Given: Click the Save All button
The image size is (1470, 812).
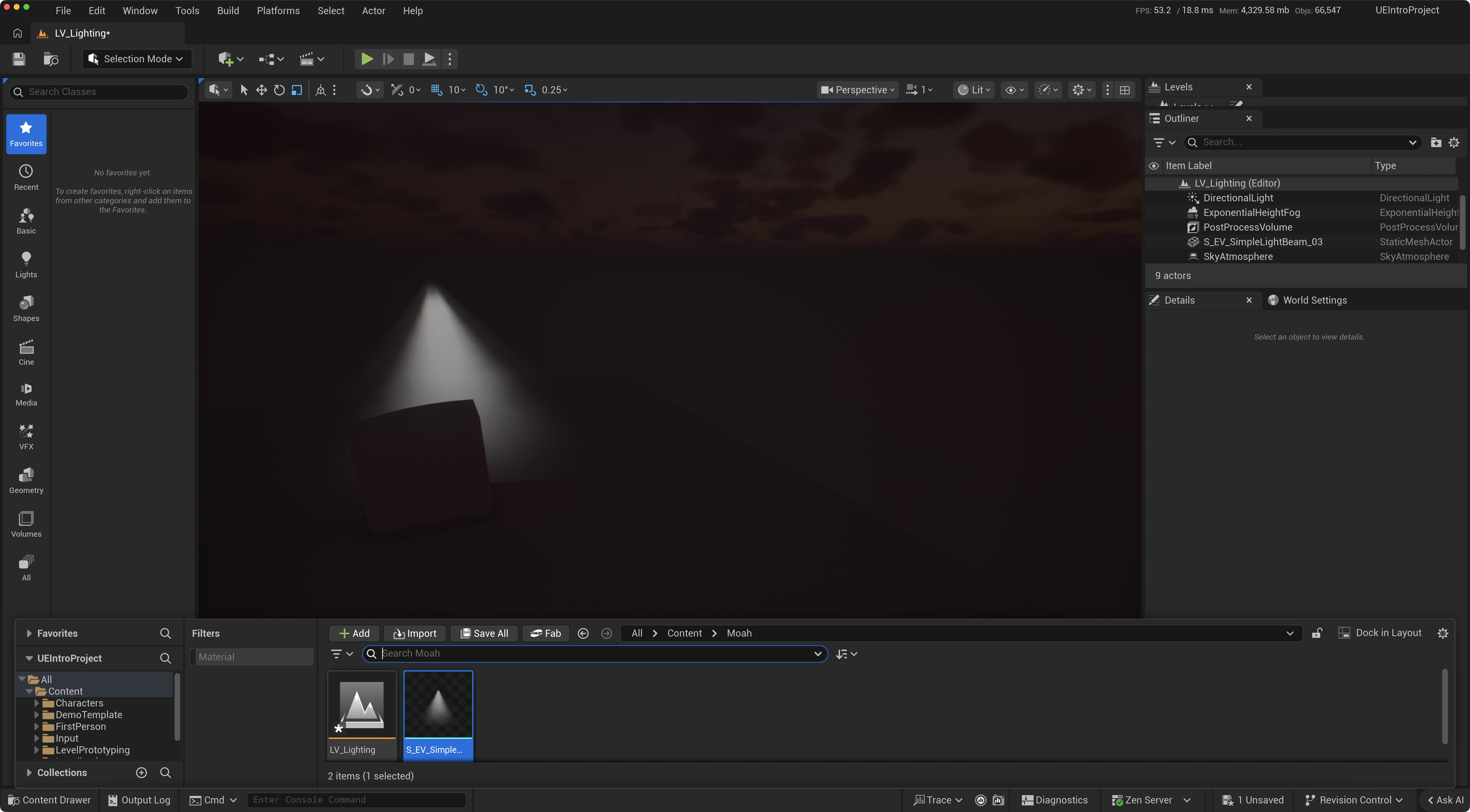Looking at the screenshot, I should pos(484,633).
